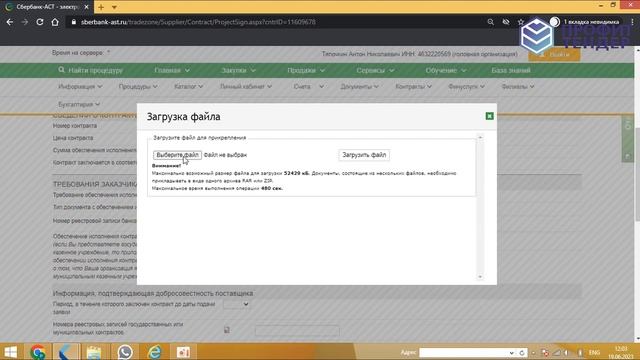The width and height of the screenshot is (640, 360).
Task: Expand the 'Счета' submenu
Action: (309, 87)
